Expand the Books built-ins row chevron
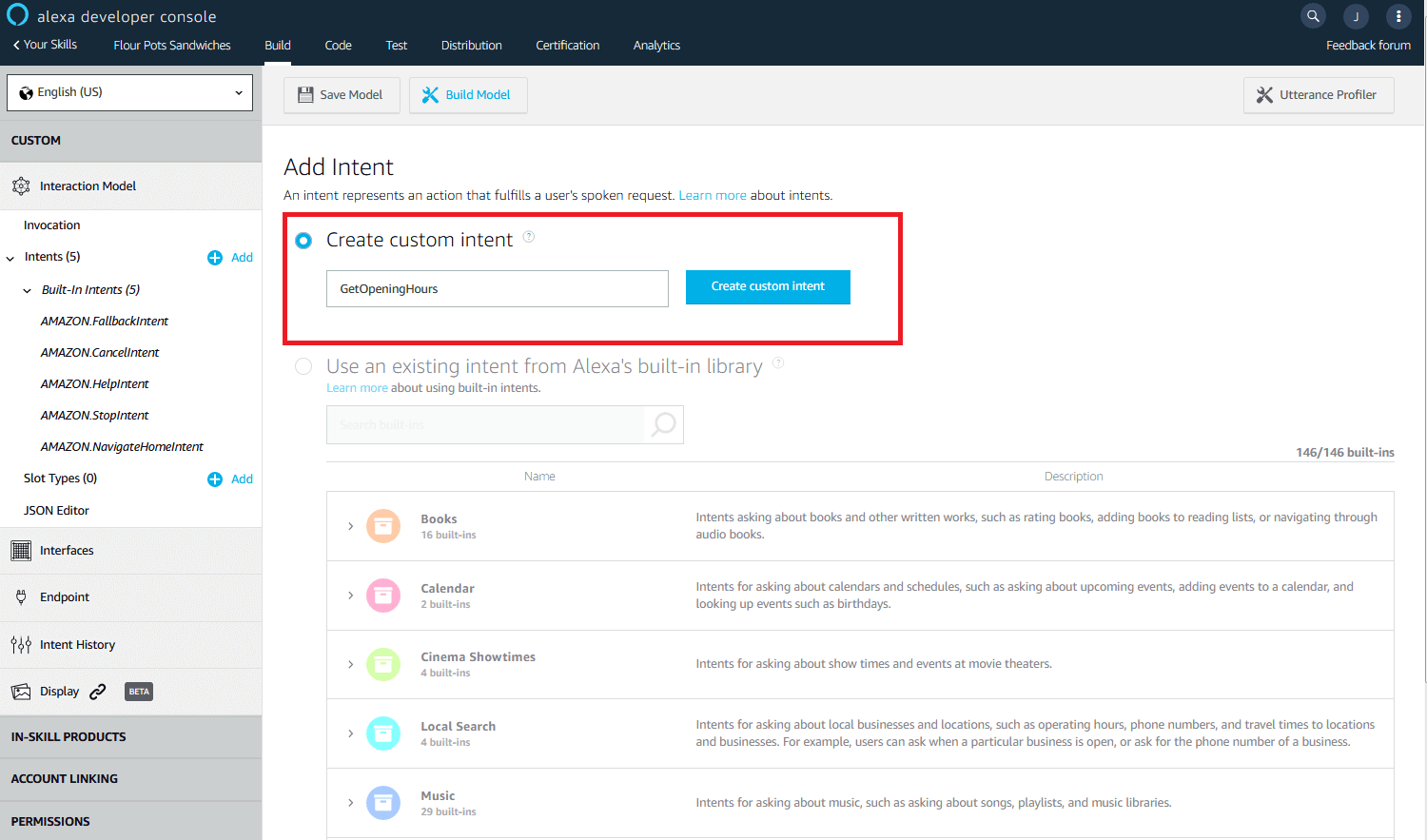 pos(351,526)
